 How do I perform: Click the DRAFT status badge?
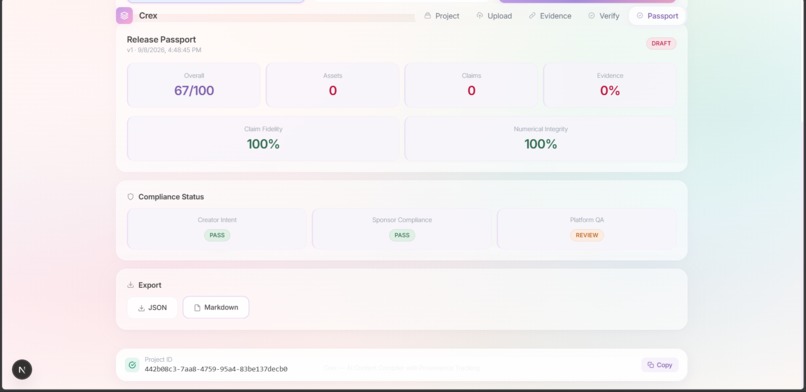661,44
